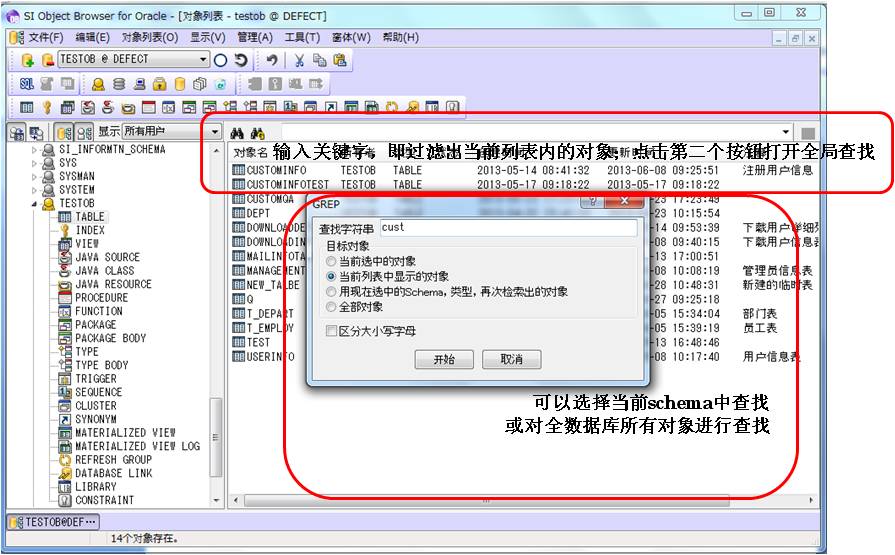
Task: Click the disconnect icon with red minus
Action: pyautogui.click(x=48, y=59)
